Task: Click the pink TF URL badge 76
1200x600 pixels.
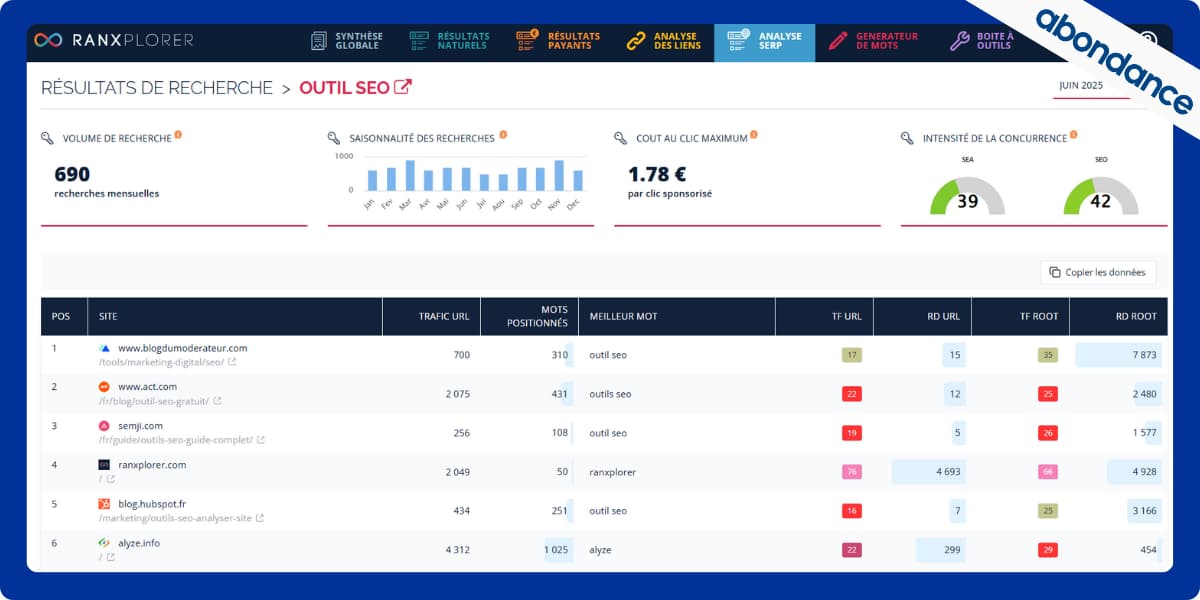Action: click(852, 472)
